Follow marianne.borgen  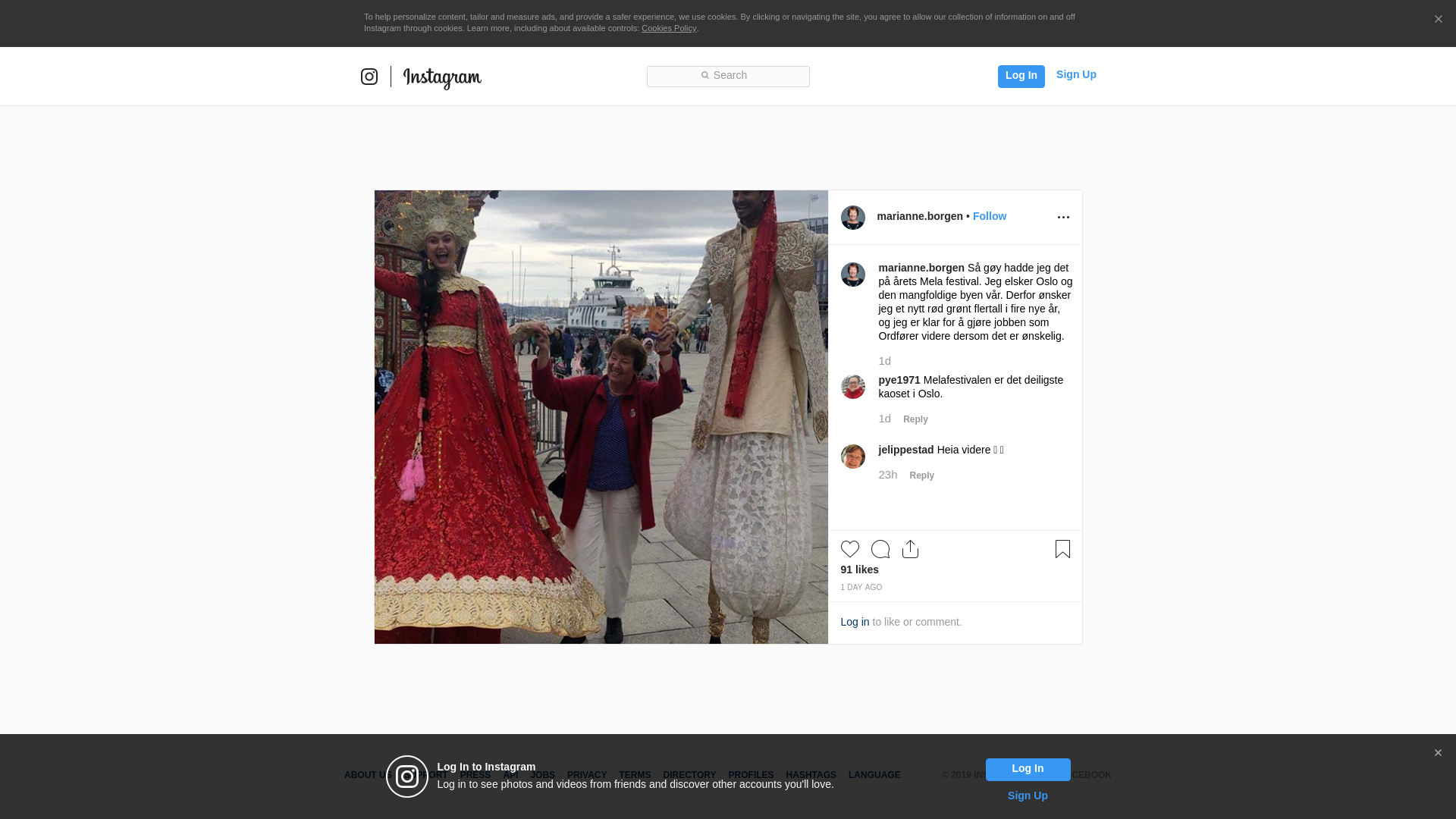coord(989,216)
